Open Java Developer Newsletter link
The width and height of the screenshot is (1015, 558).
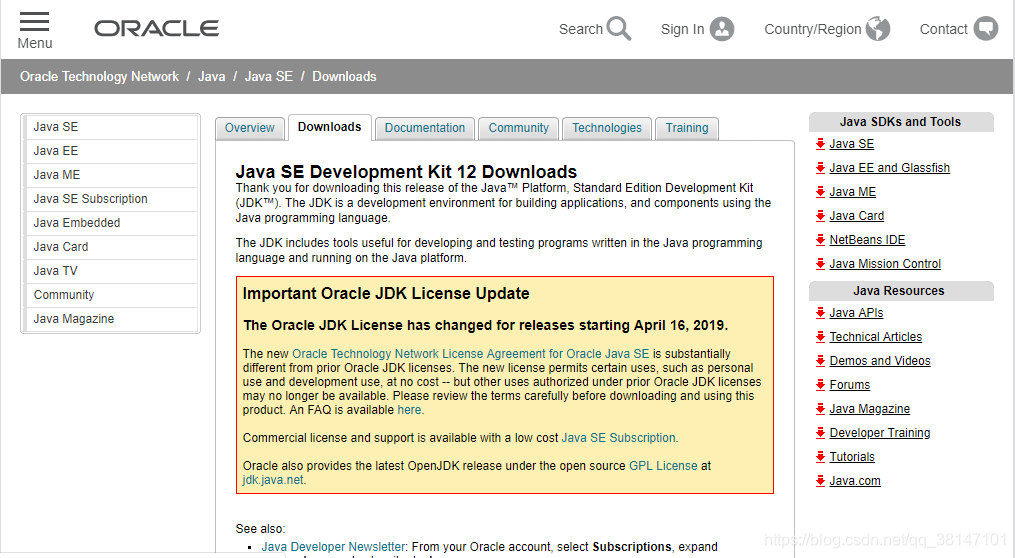point(333,546)
